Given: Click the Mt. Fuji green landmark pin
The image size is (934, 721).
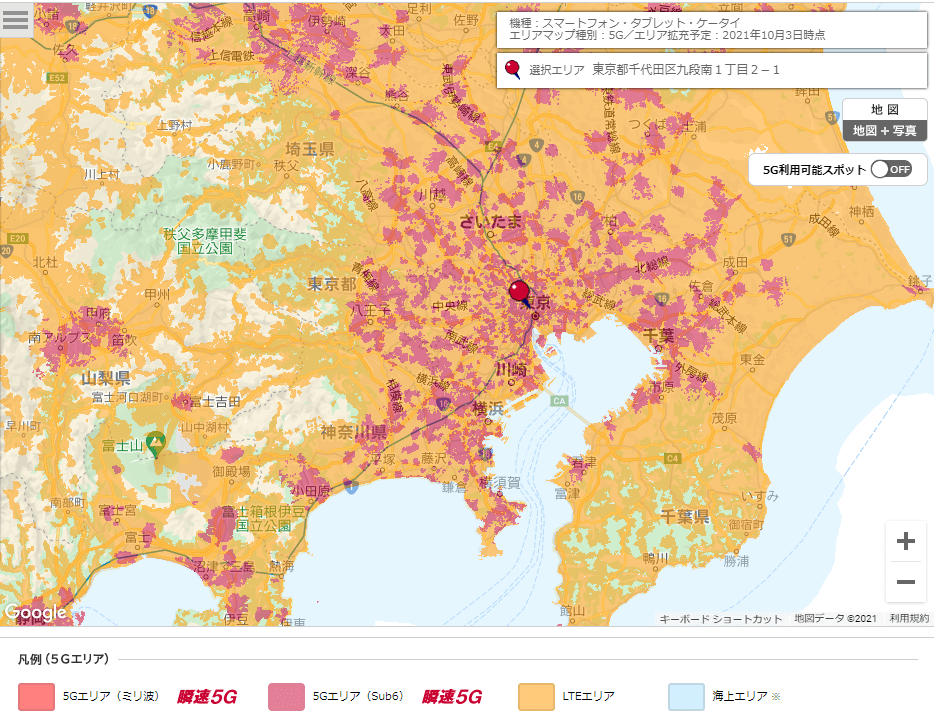Looking at the screenshot, I should [x=155, y=445].
